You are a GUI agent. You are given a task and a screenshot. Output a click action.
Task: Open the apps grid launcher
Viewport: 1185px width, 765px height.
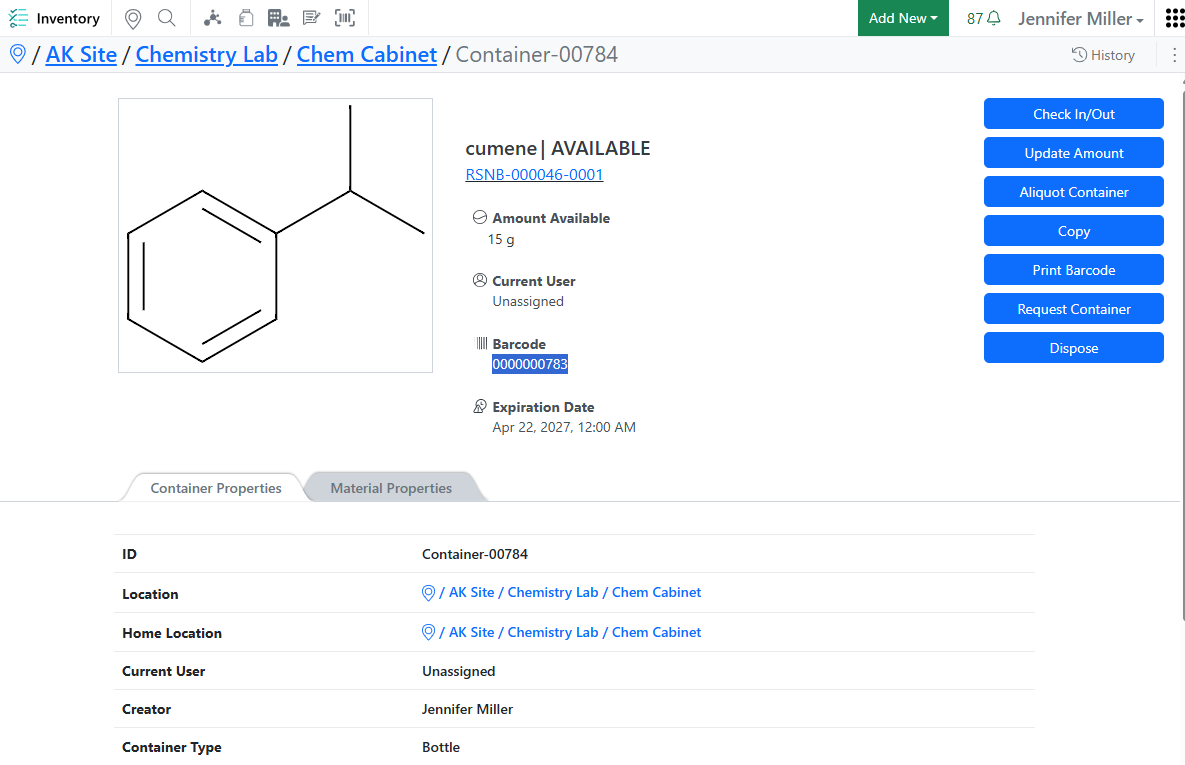[x=1174, y=18]
